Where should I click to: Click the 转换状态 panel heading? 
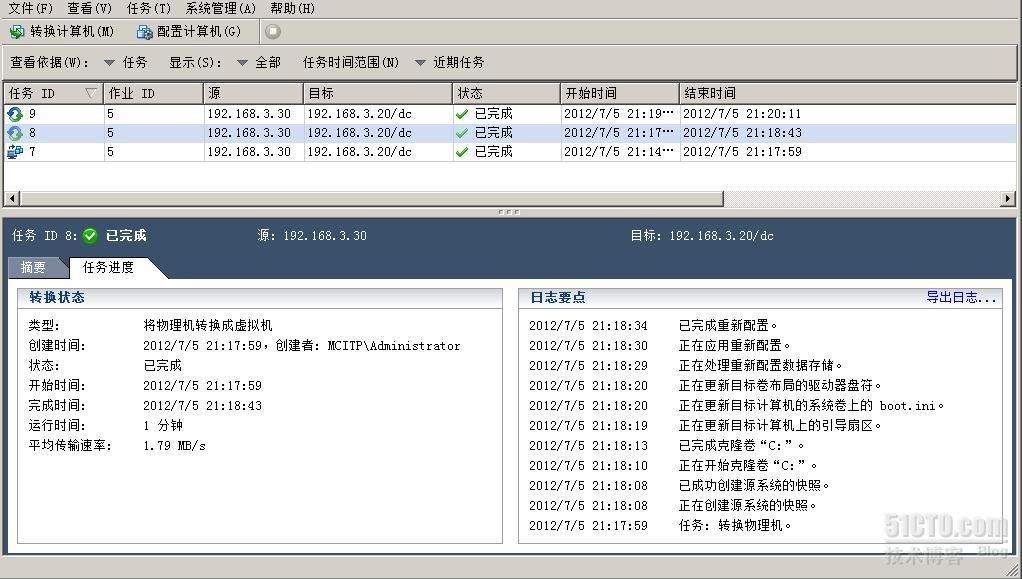[x=57, y=297]
